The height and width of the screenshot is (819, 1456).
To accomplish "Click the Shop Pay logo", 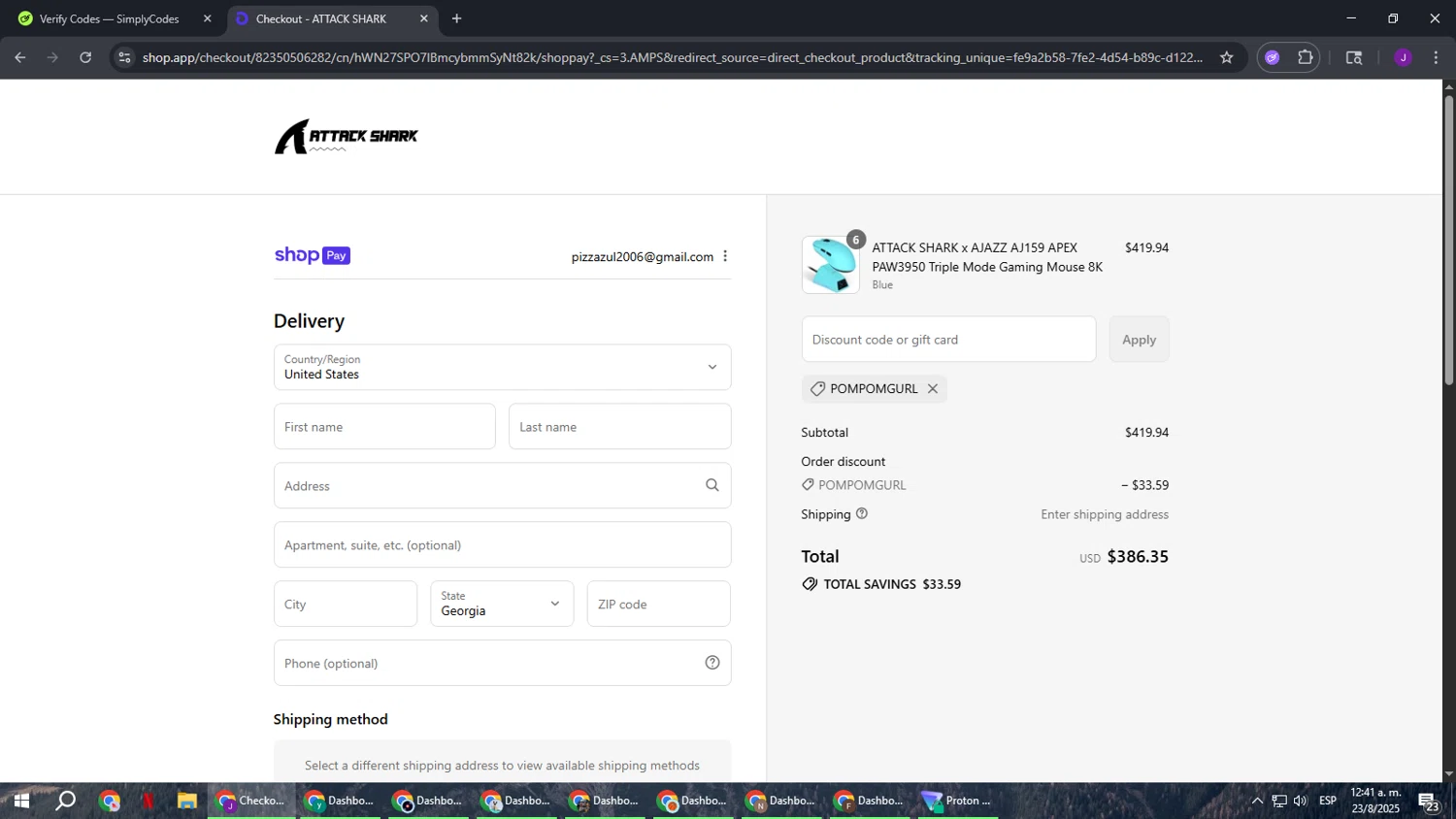I will (x=312, y=255).
